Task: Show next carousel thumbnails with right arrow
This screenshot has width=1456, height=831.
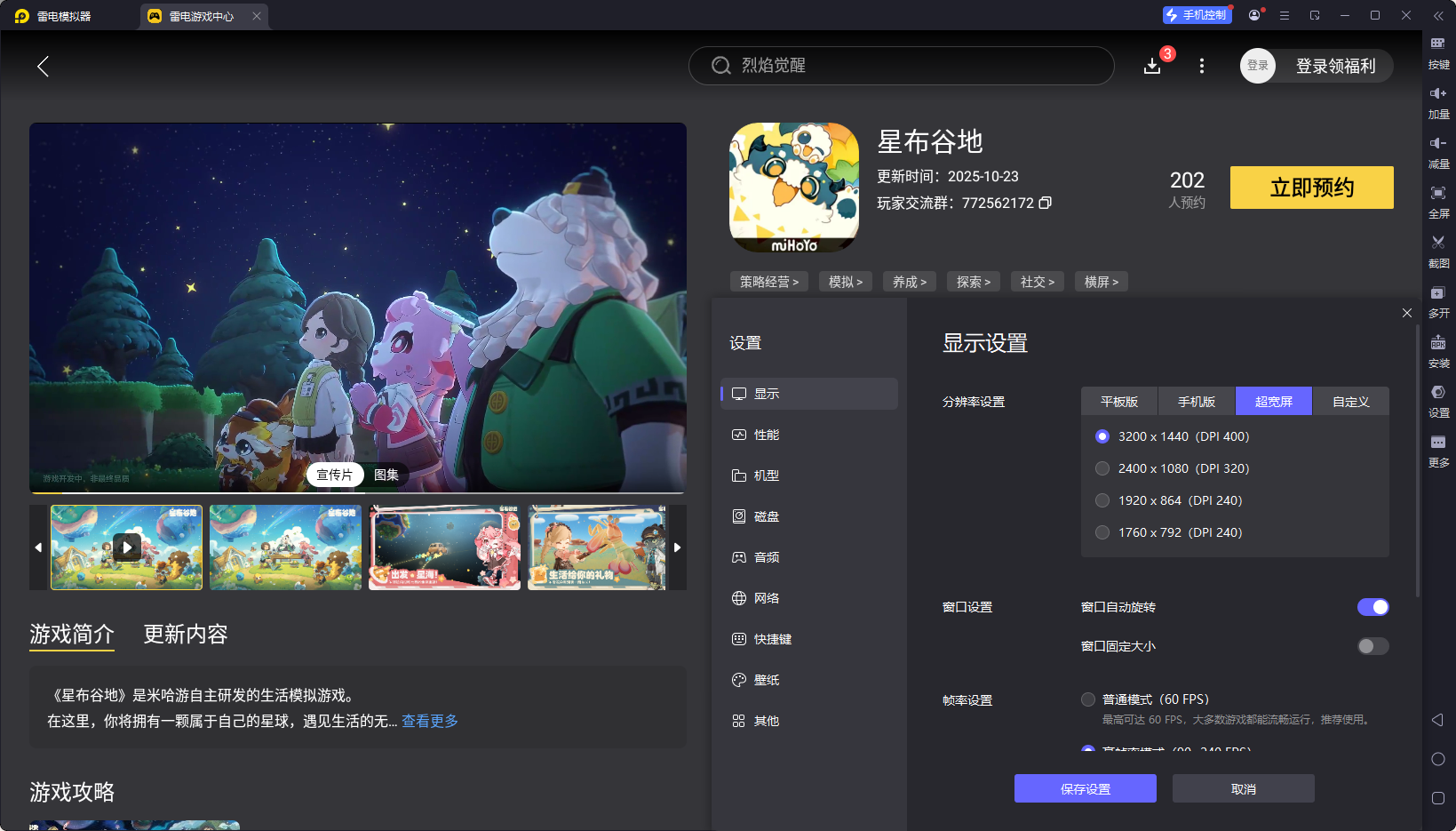Action: point(677,547)
